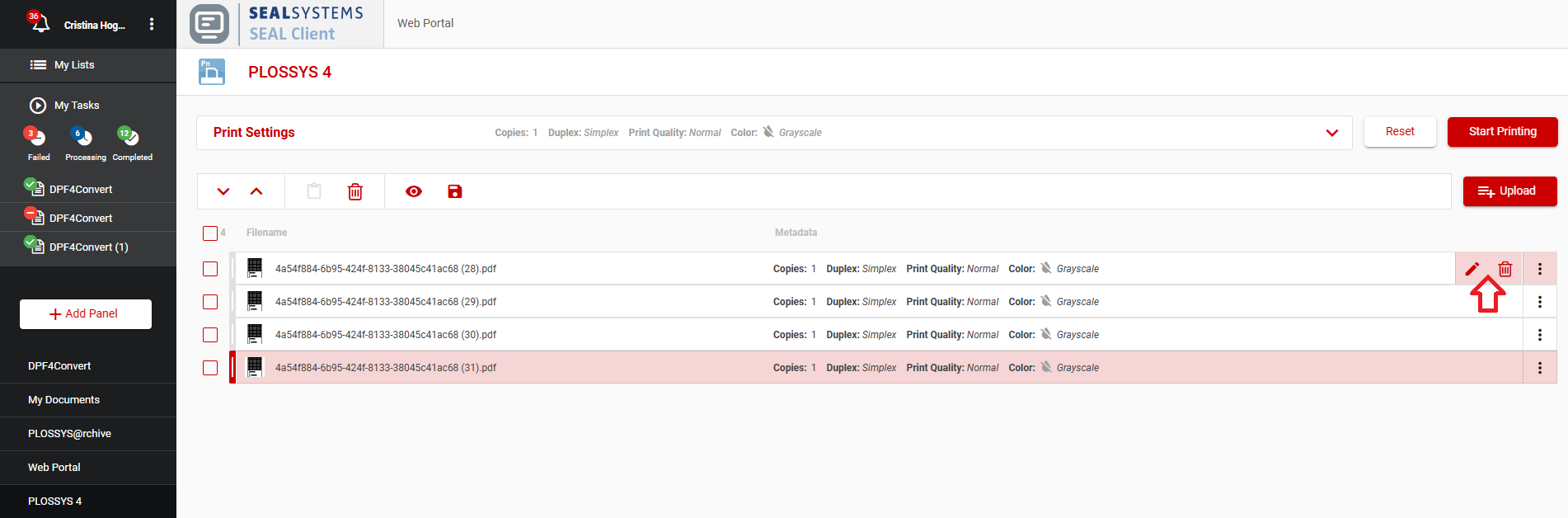Screen dimensions: 1568x518
Task: Show Failed tasks icon
Action: tap(38, 138)
